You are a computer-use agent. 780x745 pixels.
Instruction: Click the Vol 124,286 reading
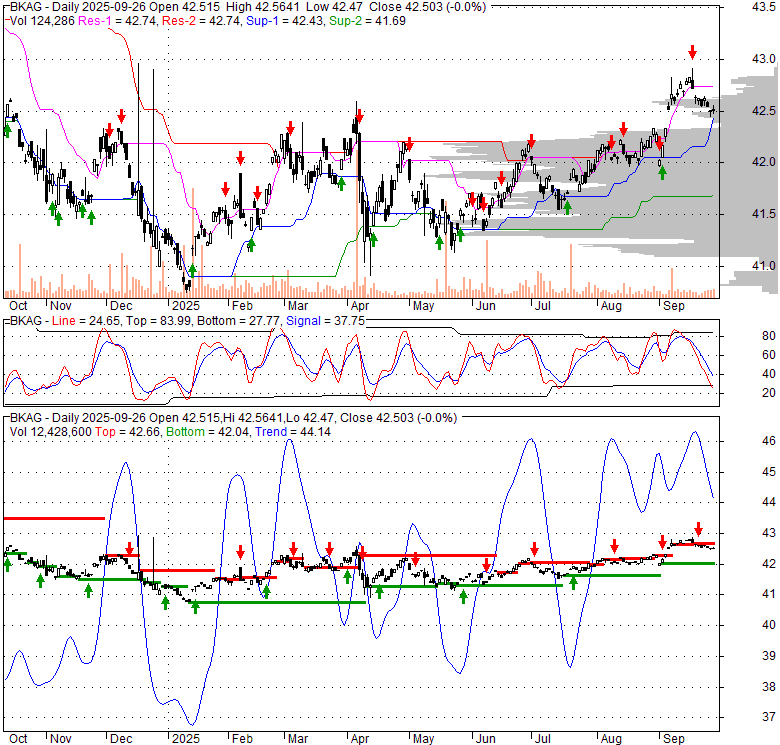42,21
